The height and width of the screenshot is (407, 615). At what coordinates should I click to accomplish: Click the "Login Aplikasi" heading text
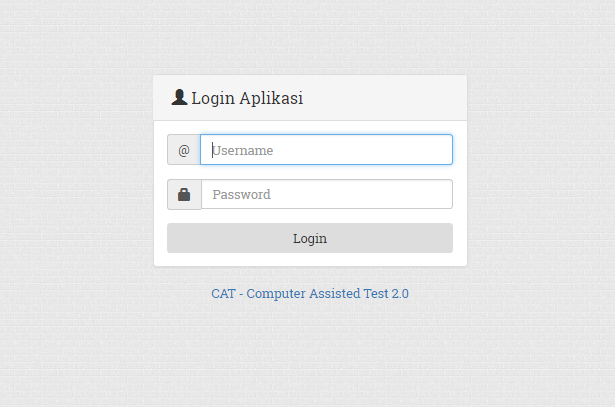[x=247, y=98]
